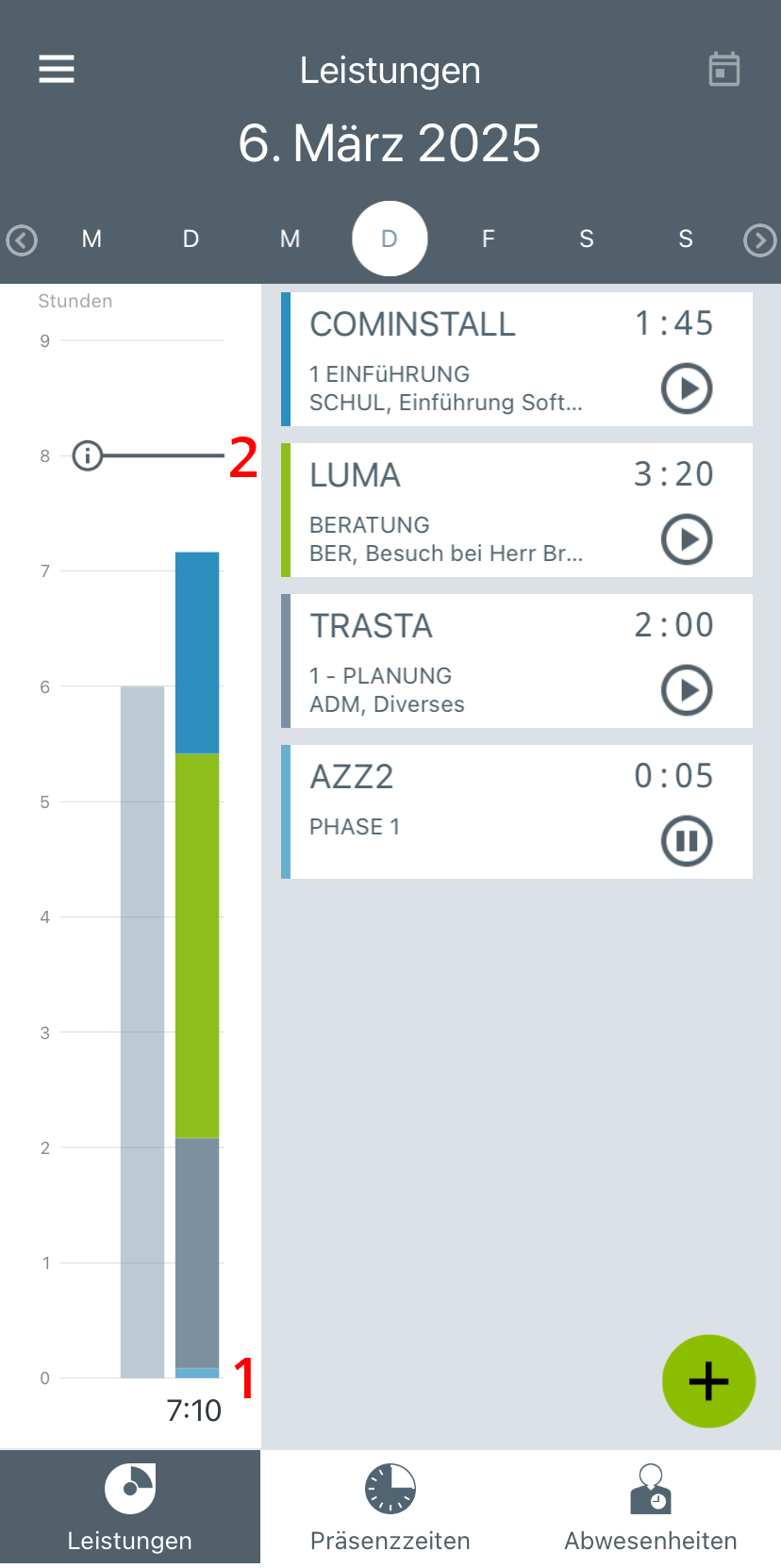Click the target hours info icon
This screenshot has height=1568, width=781.
[87, 456]
